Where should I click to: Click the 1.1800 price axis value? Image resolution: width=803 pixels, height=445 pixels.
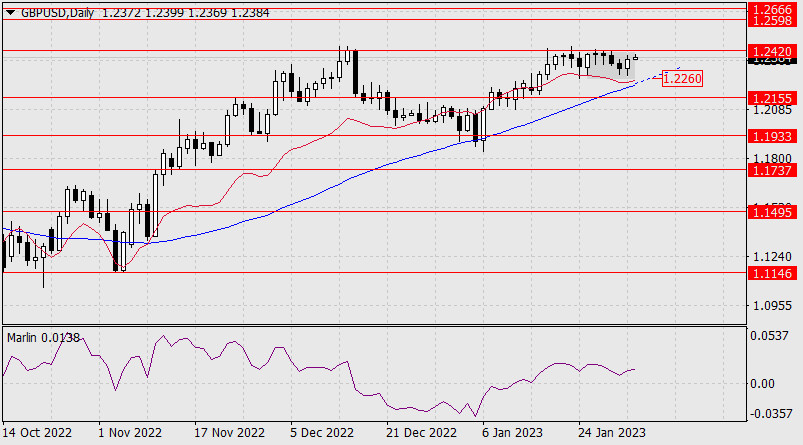(772, 159)
